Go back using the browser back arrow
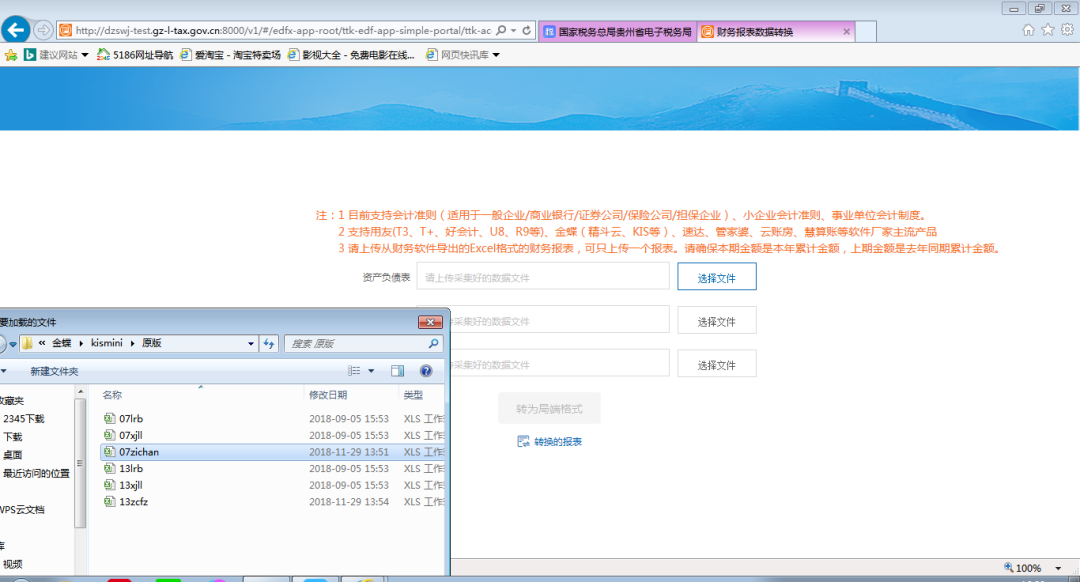 pos(16,30)
